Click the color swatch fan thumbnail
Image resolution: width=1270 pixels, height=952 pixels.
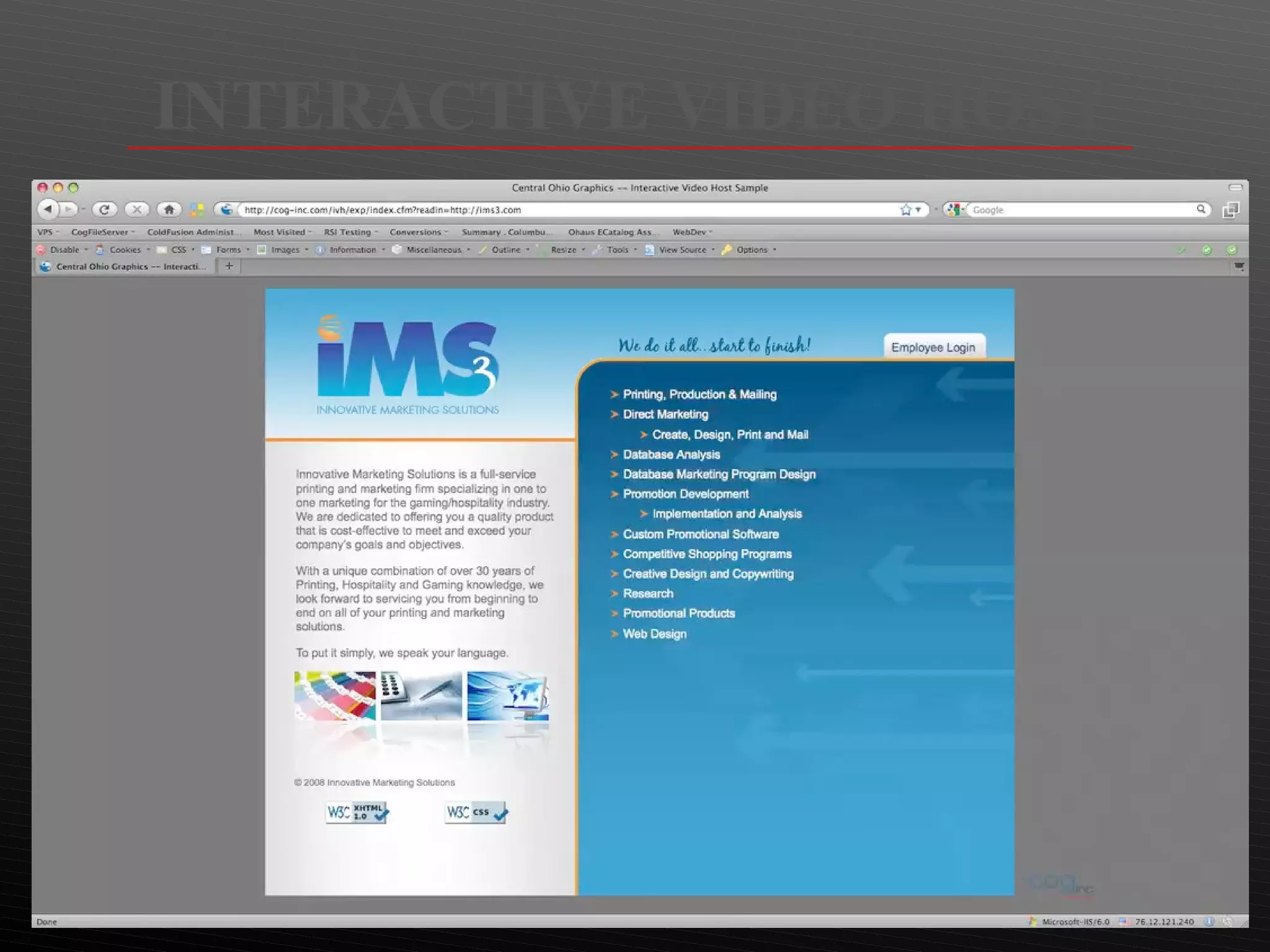pos(335,696)
